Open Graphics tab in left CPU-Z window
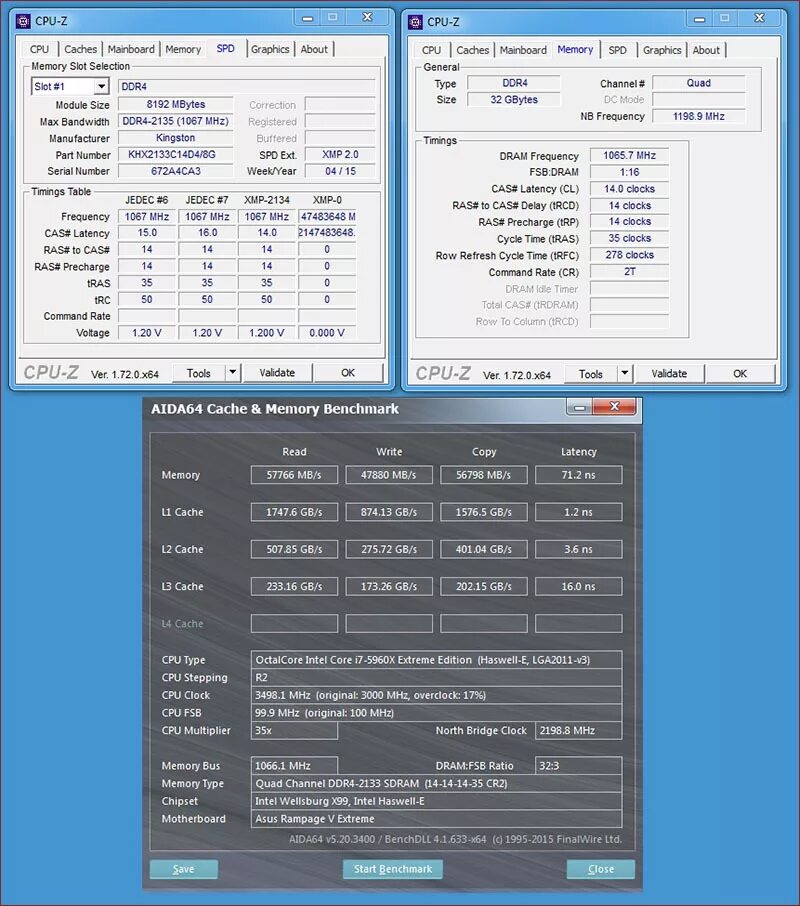The image size is (800, 906). [270, 50]
